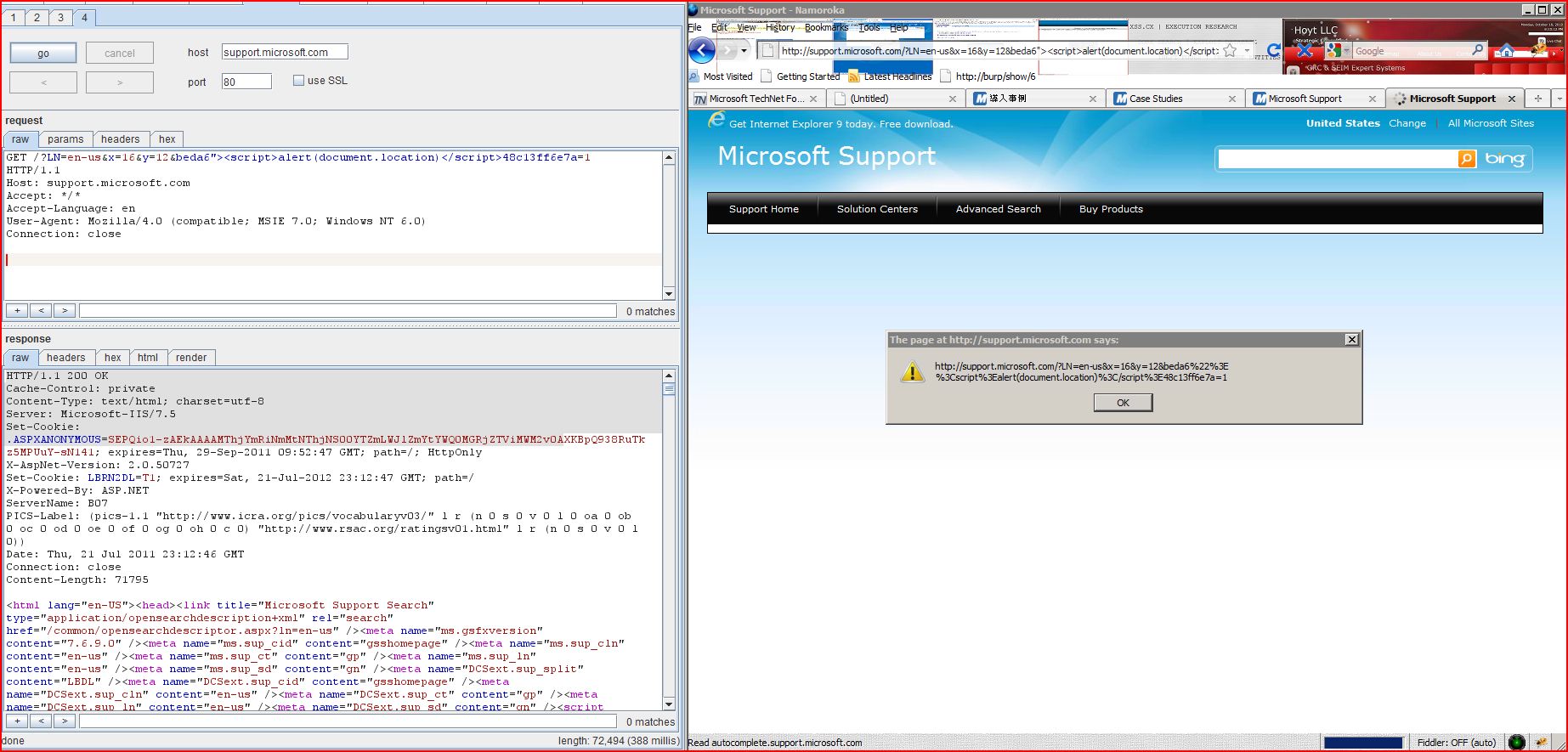Open a new tab with plus button
1568x752 pixels.
[1537, 99]
